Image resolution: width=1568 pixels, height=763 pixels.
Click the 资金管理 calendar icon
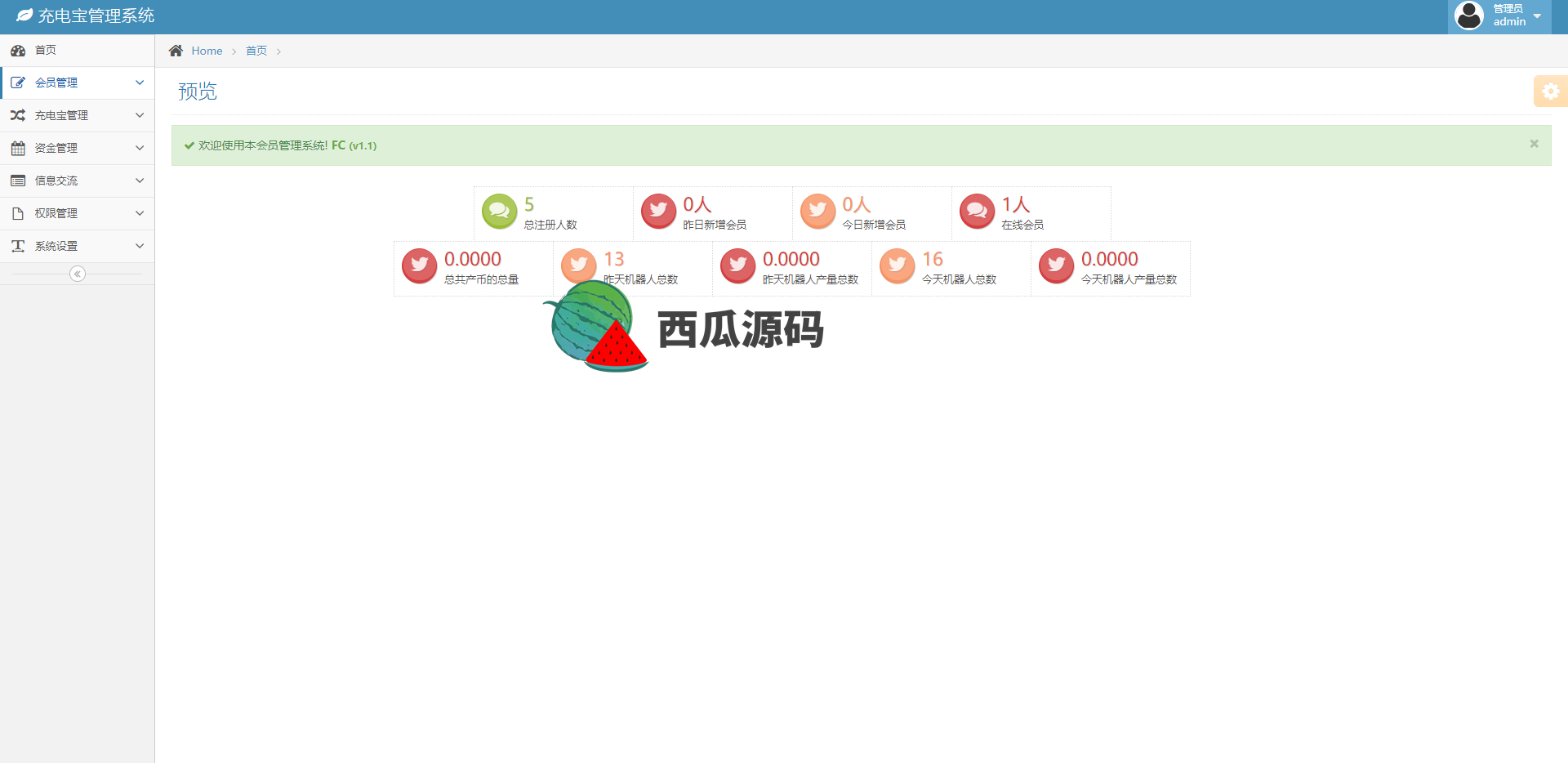point(18,149)
